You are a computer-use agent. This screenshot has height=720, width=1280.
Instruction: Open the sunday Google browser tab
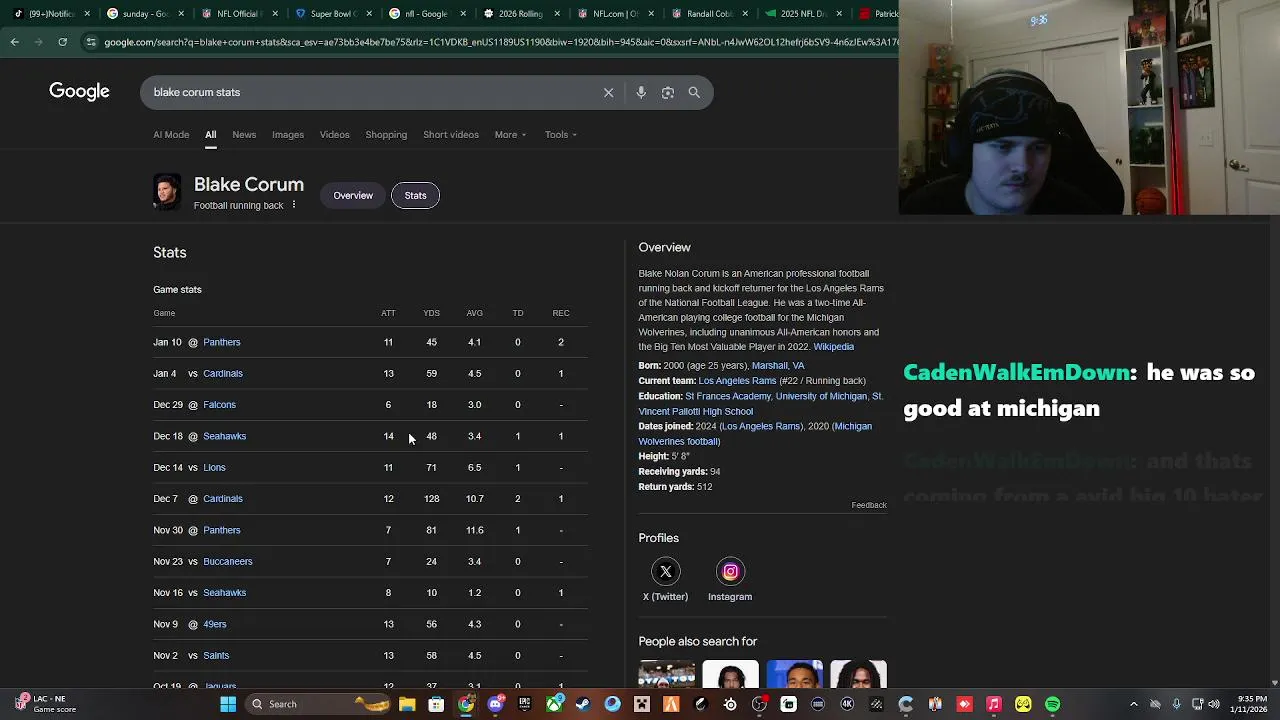coord(145,14)
